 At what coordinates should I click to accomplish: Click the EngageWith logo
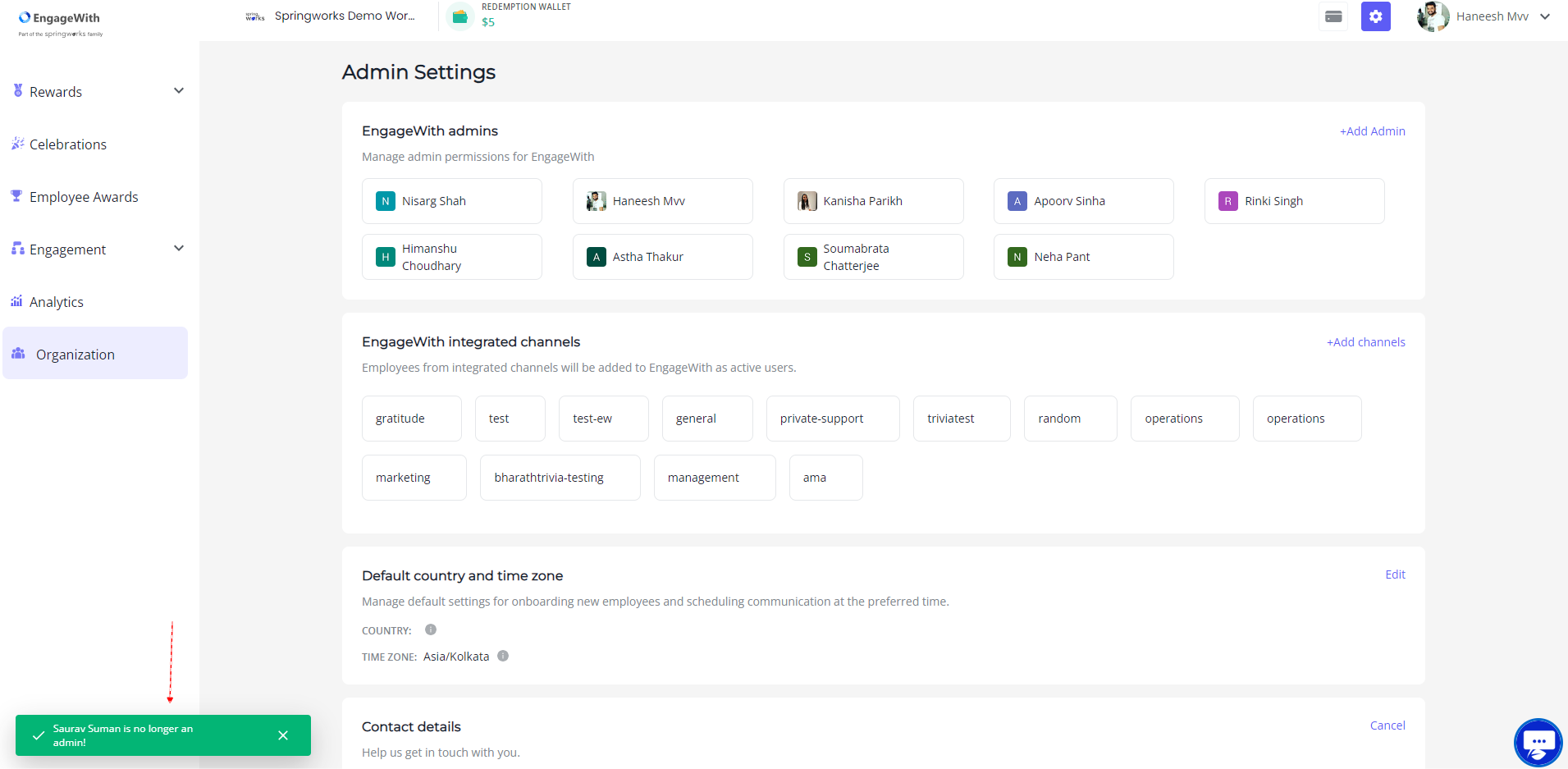point(60,23)
